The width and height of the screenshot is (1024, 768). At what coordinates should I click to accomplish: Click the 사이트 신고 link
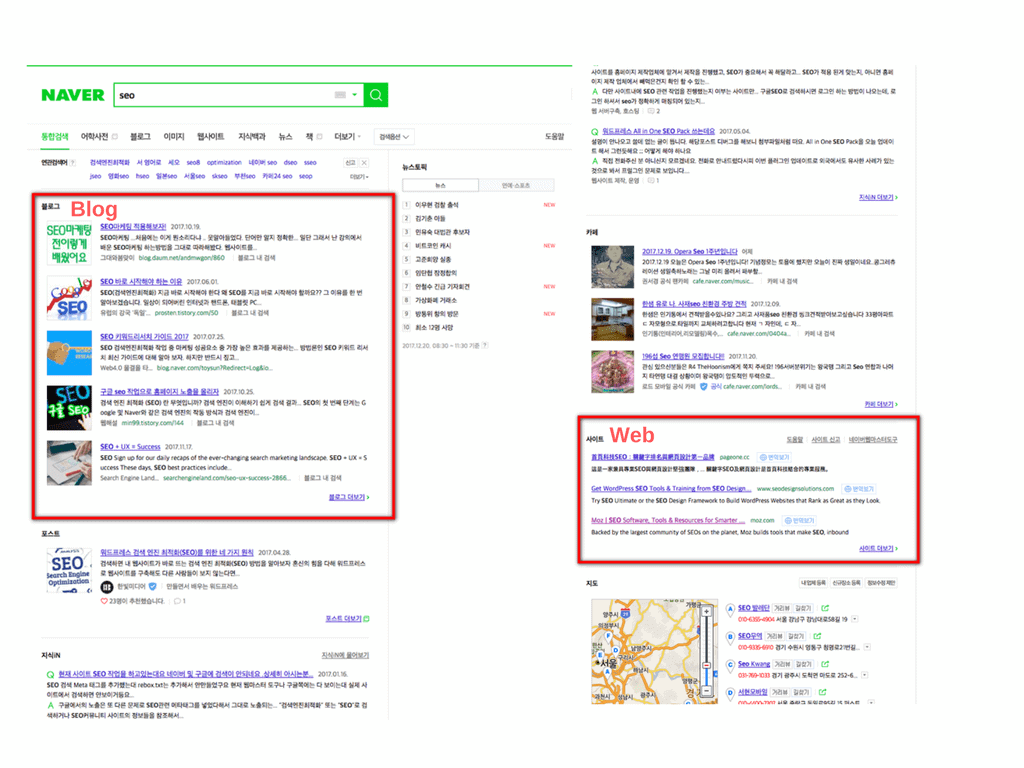(825, 440)
